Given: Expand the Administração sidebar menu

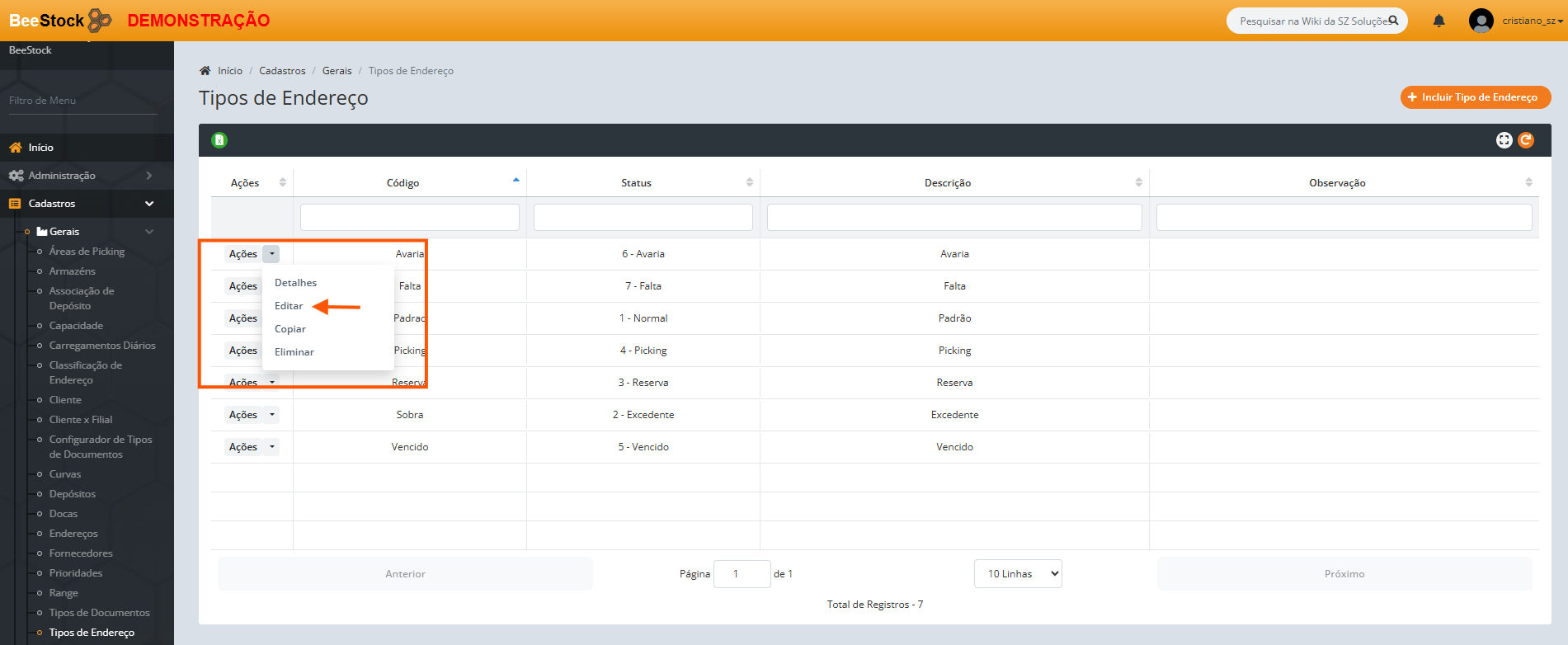Looking at the screenshot, I should 79,176.
